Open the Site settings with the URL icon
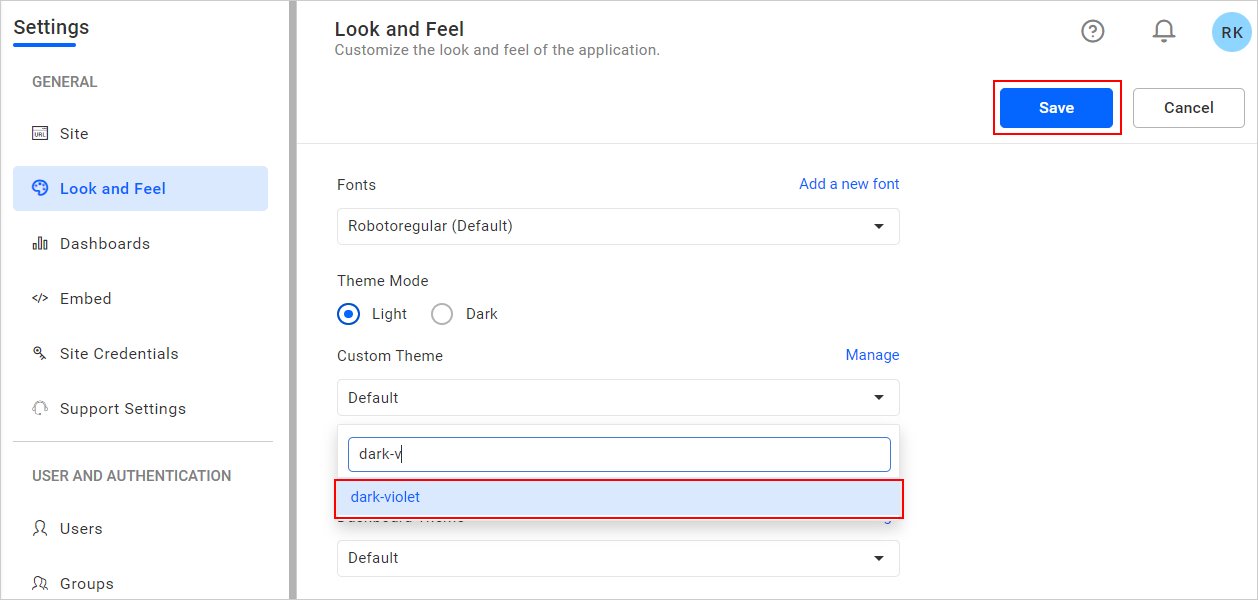Viewport: 1258px width, 600px height. tap(40, 133)
